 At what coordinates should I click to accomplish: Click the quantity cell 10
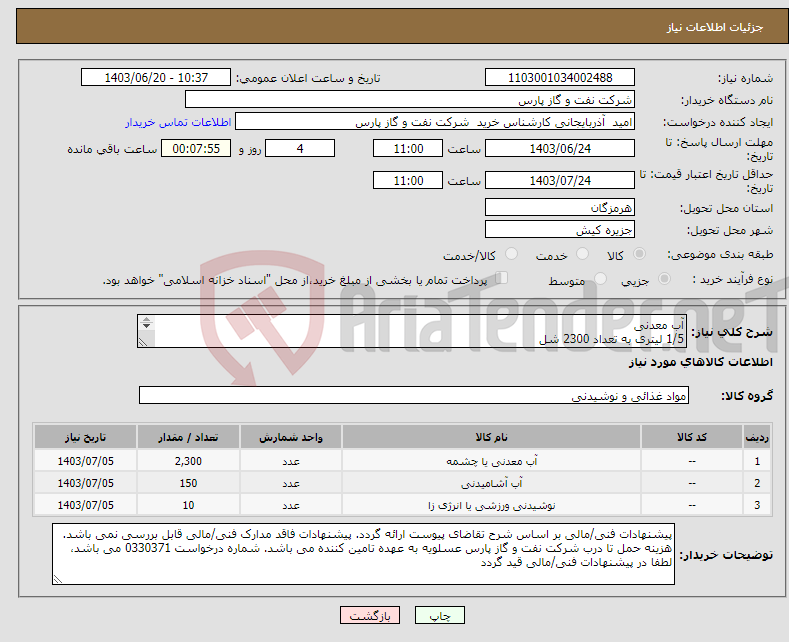(188, 506)
